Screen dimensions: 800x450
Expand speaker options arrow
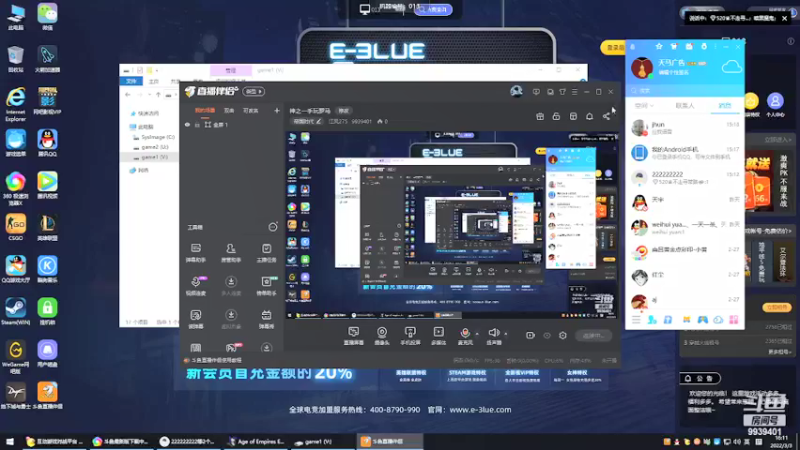click(x=506, y=334)
